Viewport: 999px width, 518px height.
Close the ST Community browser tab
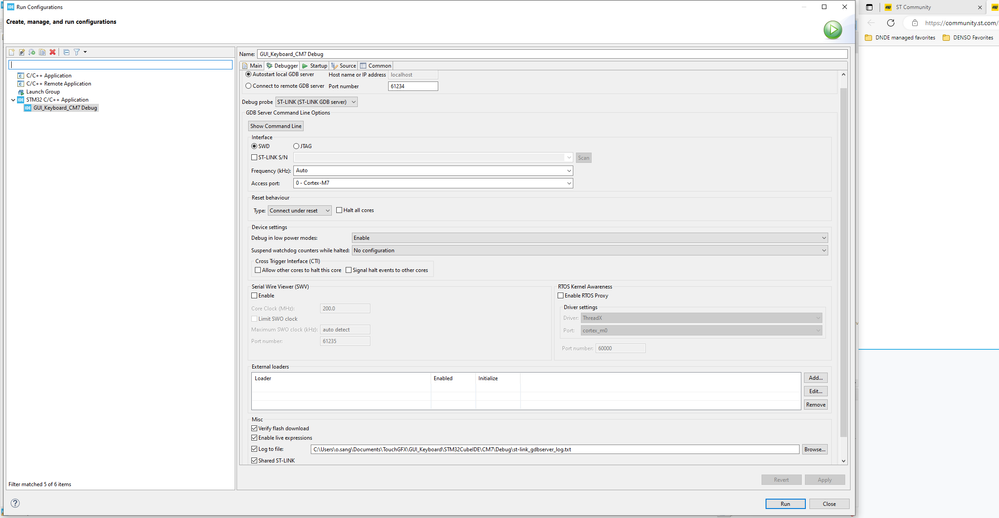click(980, 7)
